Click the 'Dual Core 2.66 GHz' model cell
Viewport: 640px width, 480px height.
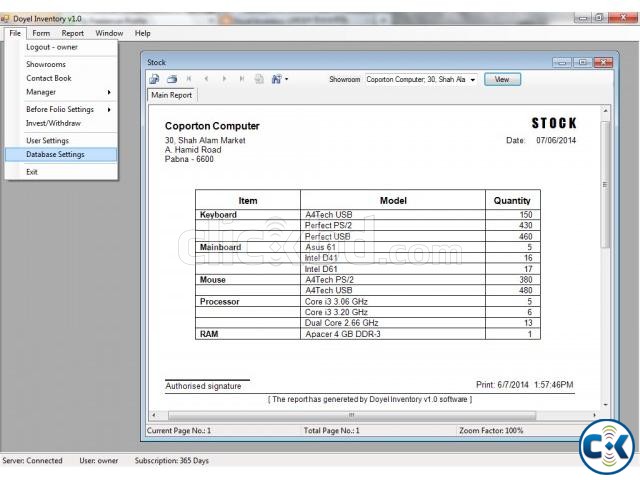[x=393, y=323]
